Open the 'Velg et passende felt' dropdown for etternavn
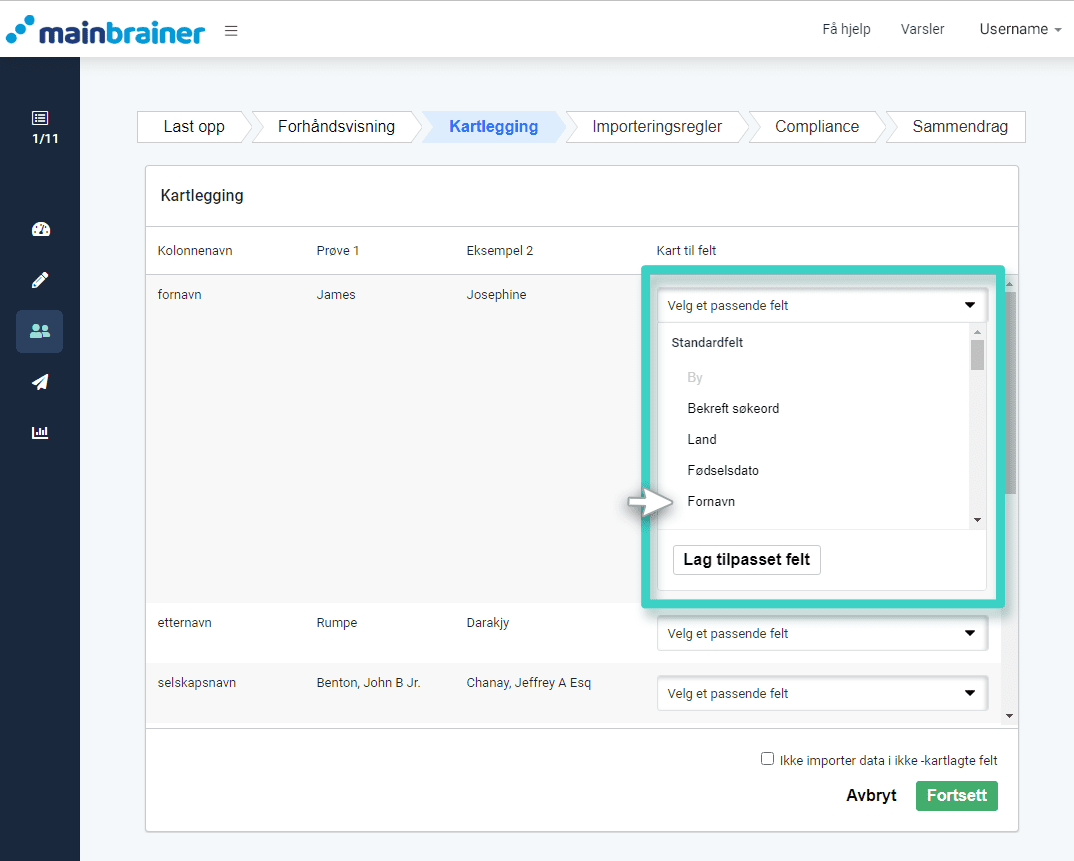 [822, 633]
